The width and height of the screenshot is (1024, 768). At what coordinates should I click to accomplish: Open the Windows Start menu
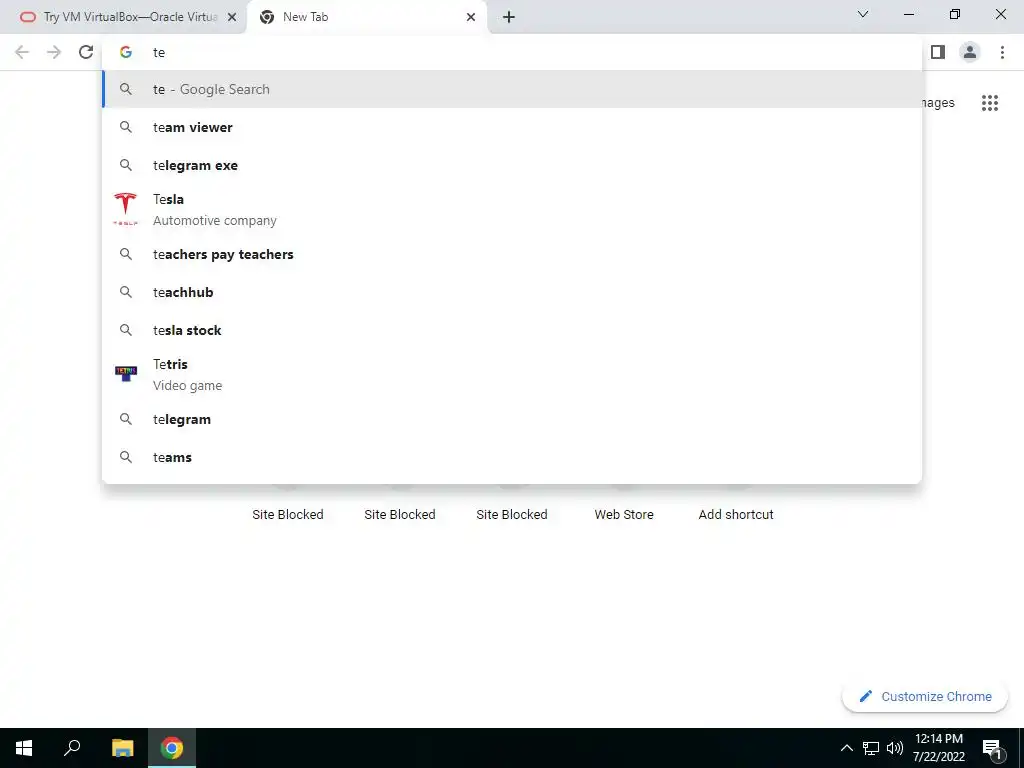24,748
